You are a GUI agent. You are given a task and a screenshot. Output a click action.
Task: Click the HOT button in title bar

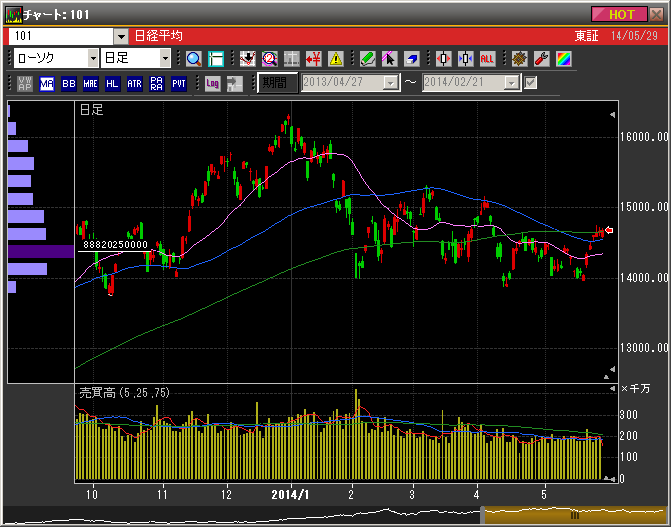[620, 14]
